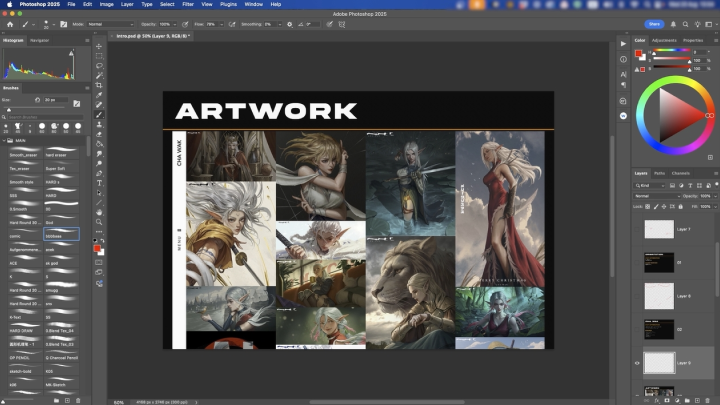Select the Brush tool in the toolbar
The height and width of the screenshot is (405, 720).
(99, 115)
